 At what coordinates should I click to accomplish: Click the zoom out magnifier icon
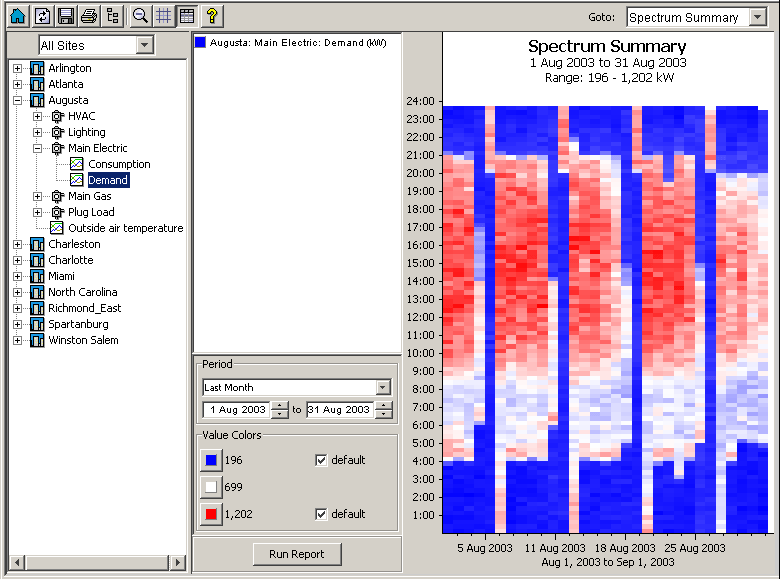click(141, 16)
